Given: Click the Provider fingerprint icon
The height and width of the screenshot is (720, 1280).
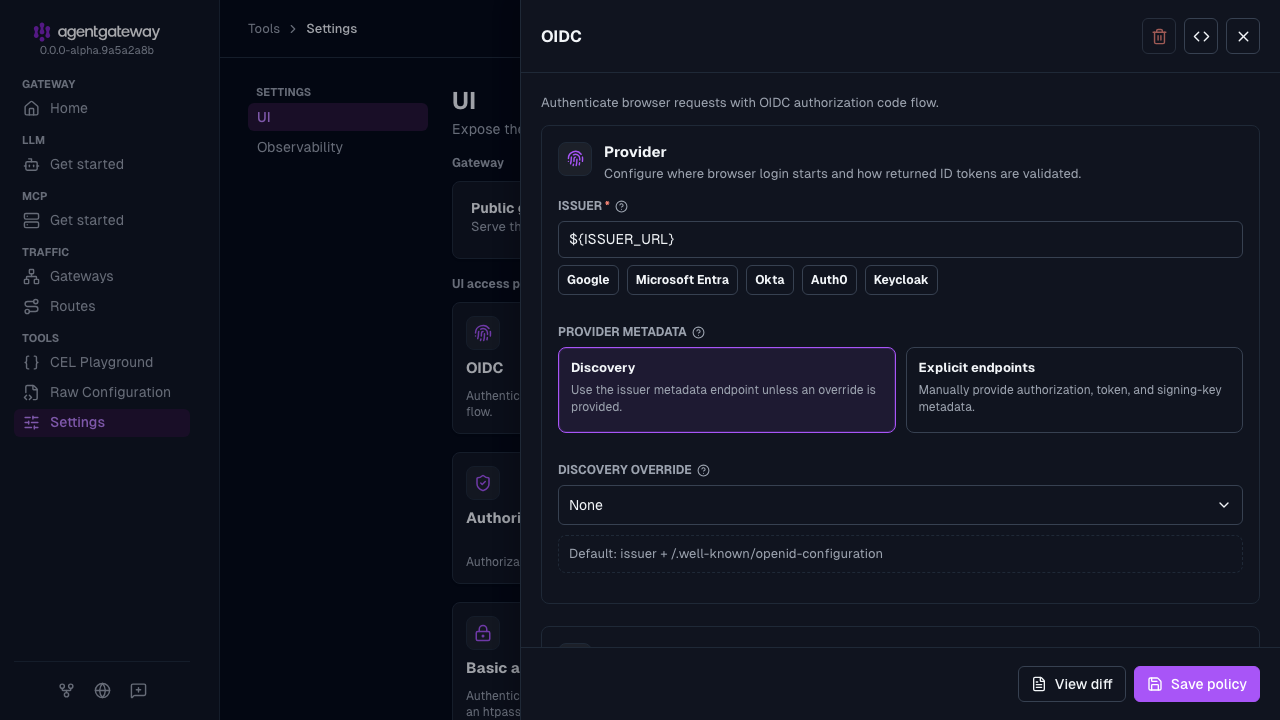Looking at the screenshot, I should tap(575, 159).
